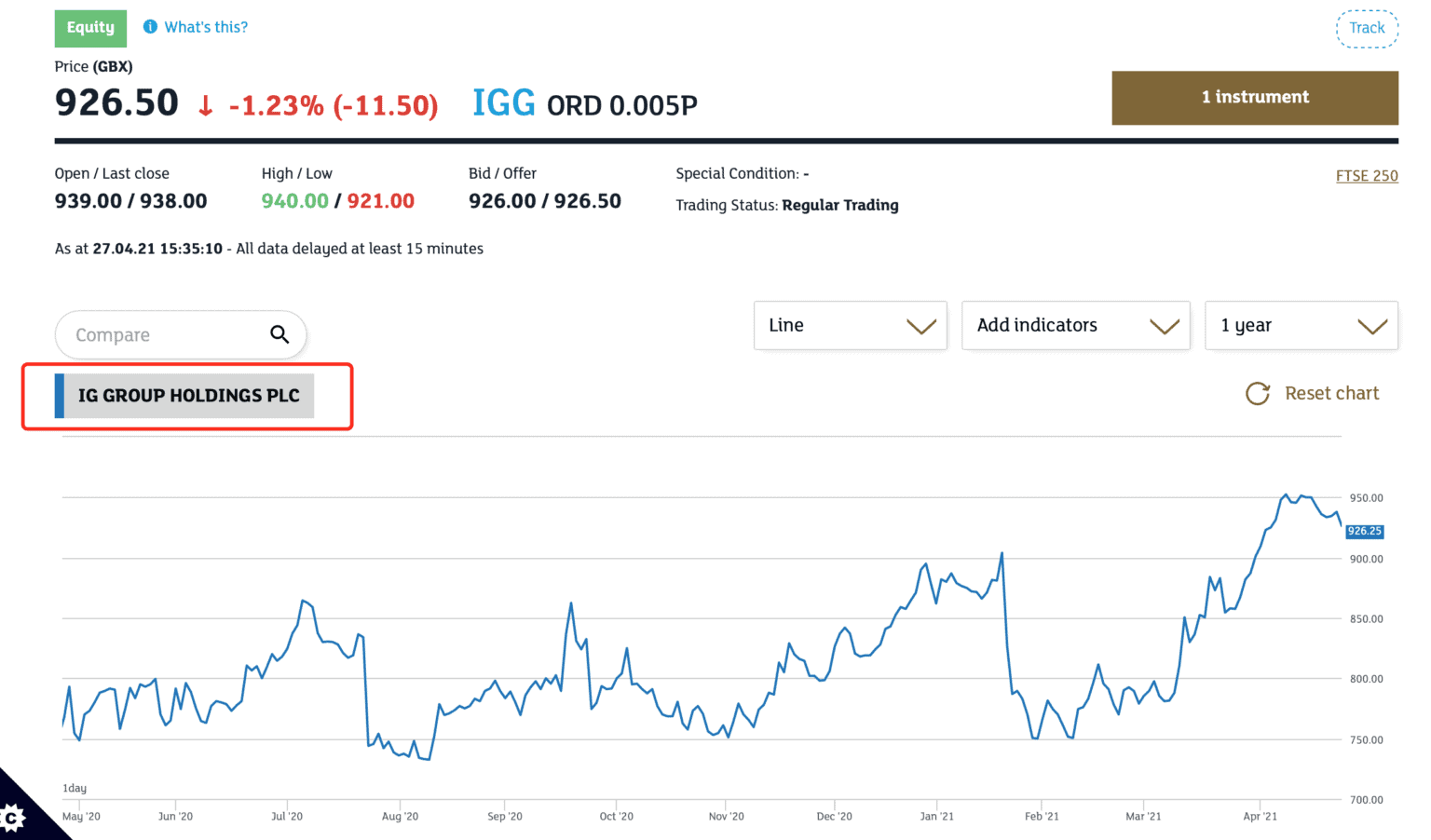Click Reset chart text

[1331, 394]
